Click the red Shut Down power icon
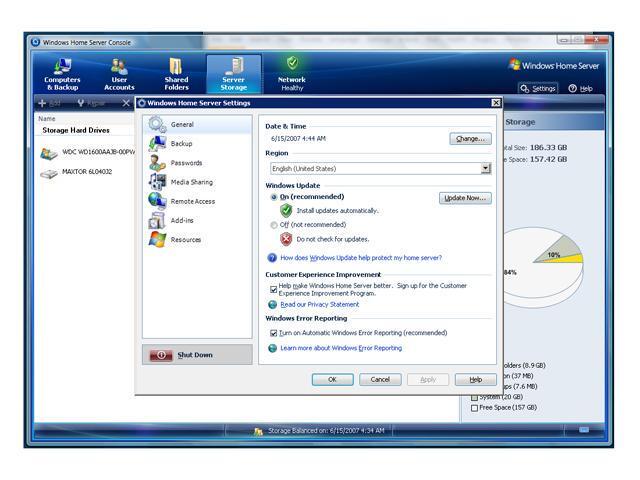The height and width of the screenshot is (480, 640). 161,355
